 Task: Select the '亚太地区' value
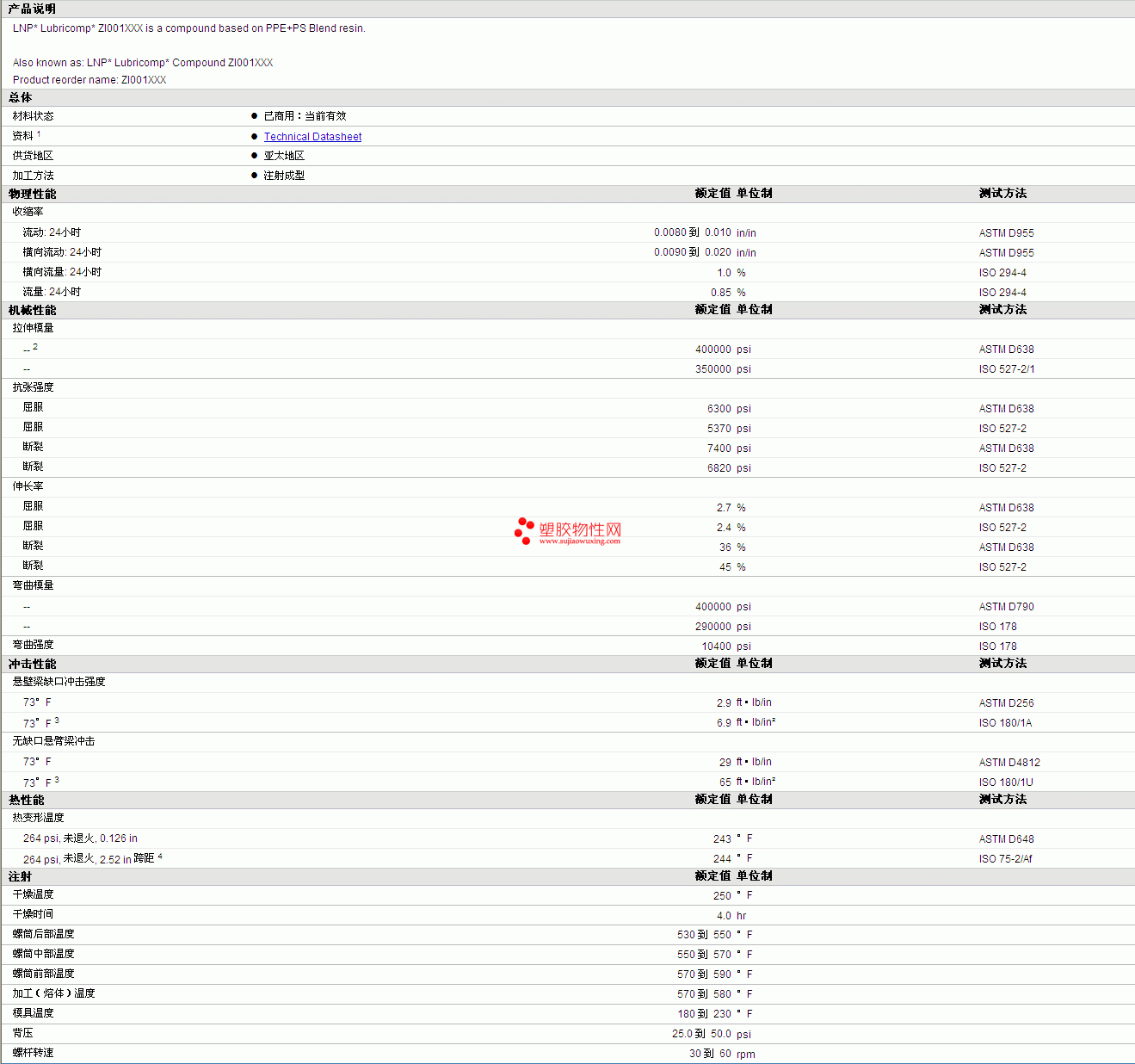pyautogui.click(x=284, y=156)
